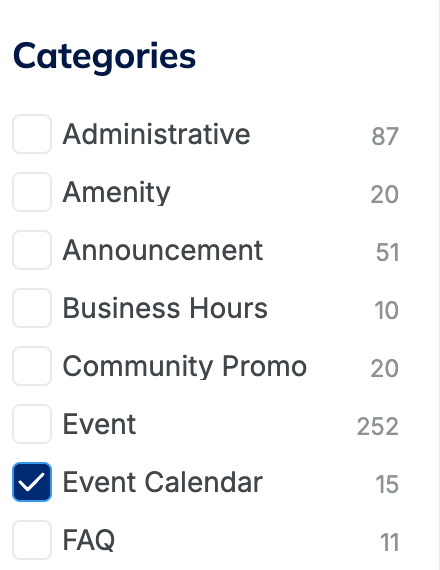Click the Announcement category label
This screenshot has height=570, width=440.
[x=163, y=250]
